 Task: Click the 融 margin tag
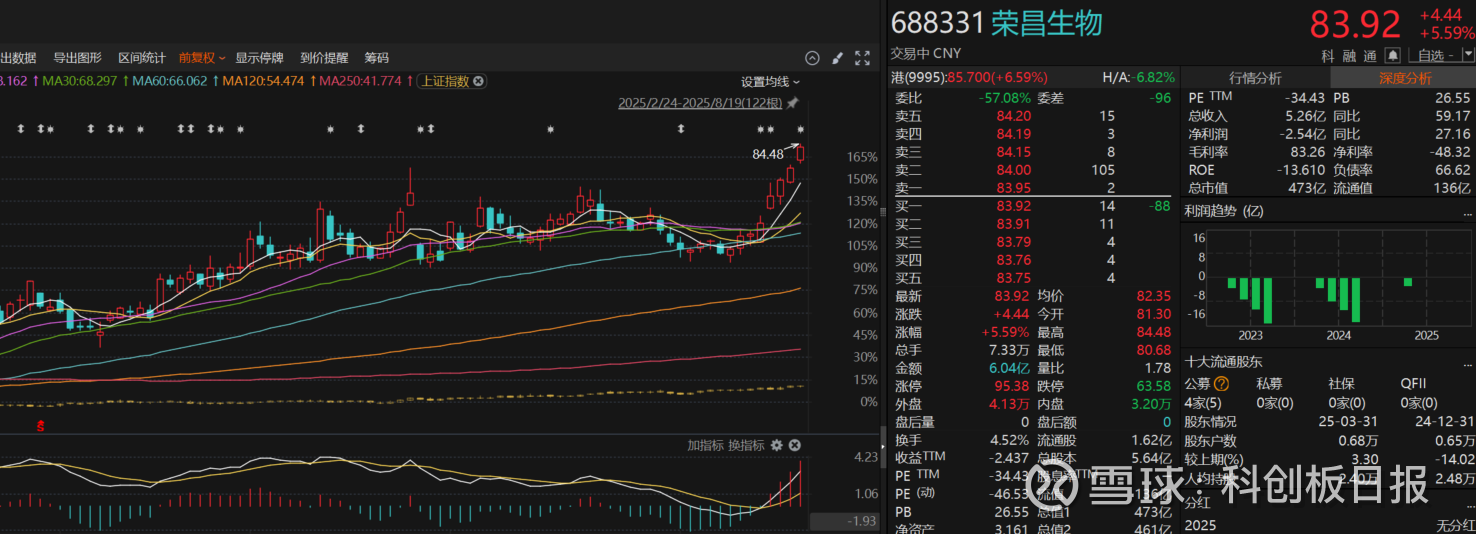click(1349, 56)
